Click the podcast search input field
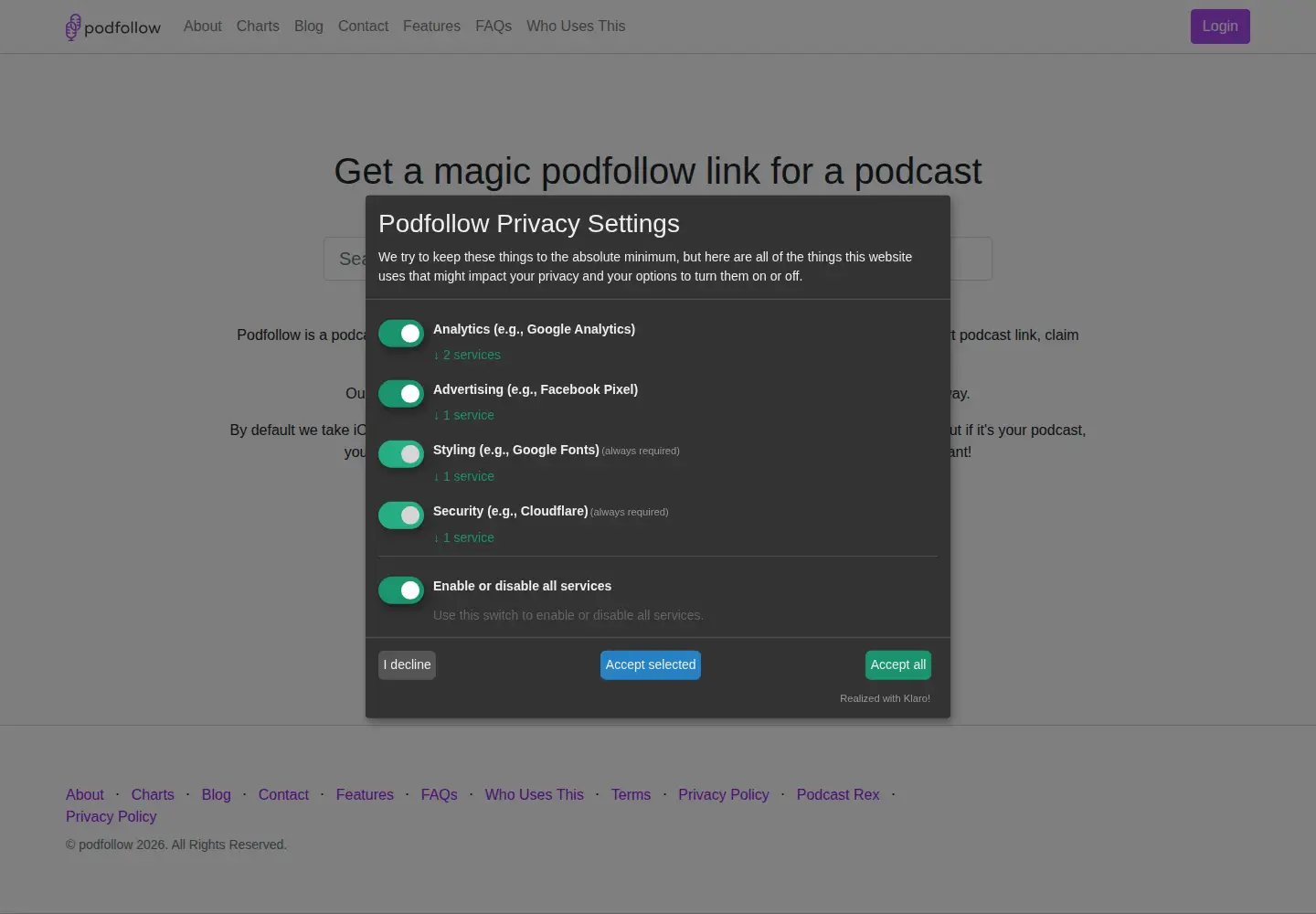The width and height of the screenshot is (1316, 914). tap(658, 259)
